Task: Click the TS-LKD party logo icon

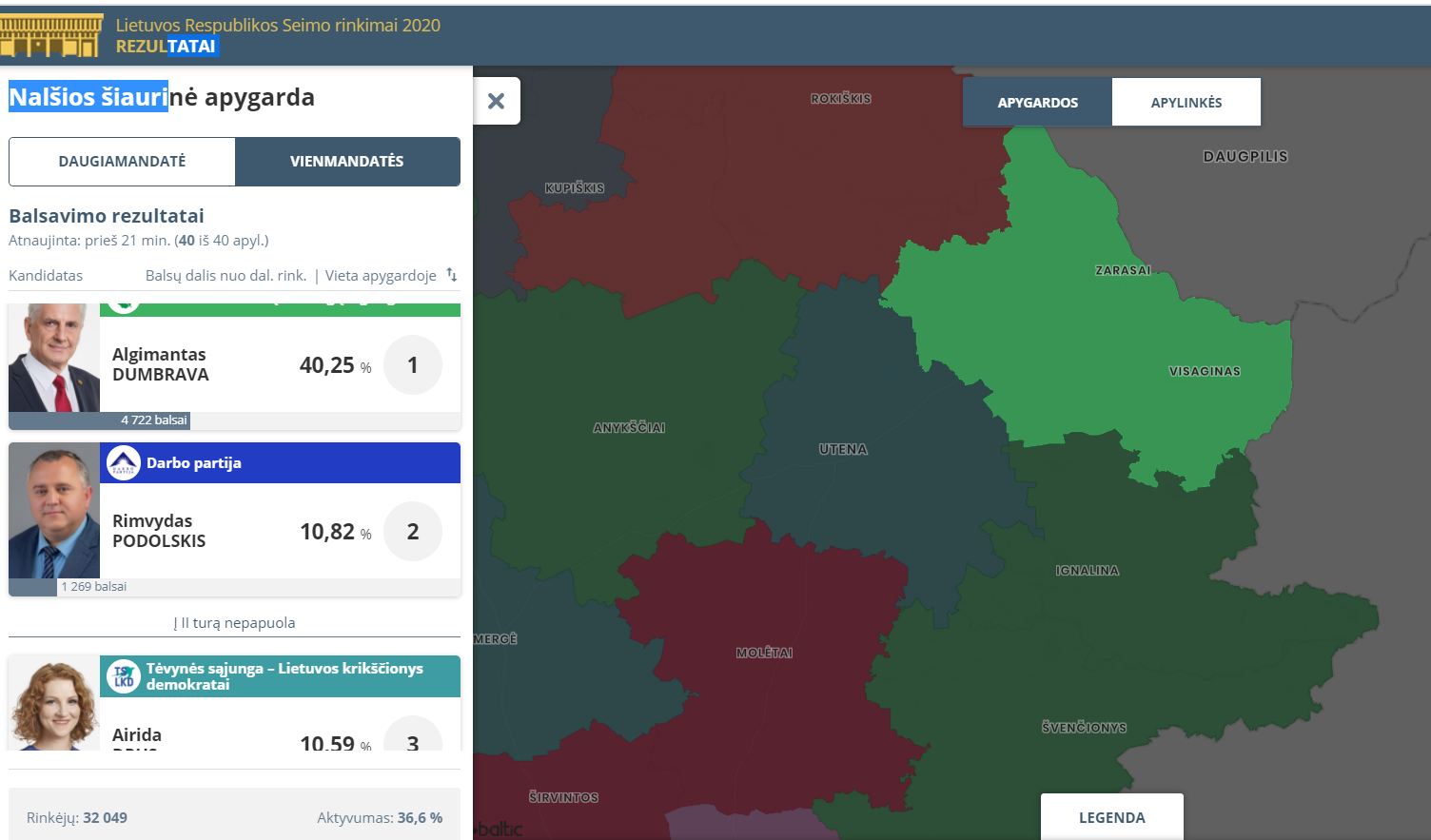Action: point(124,676)
